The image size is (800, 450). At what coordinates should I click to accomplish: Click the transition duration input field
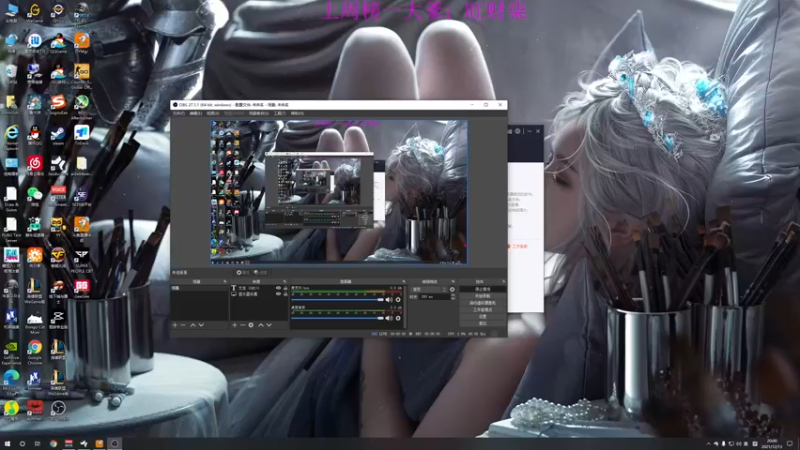[x=434, y=296]
